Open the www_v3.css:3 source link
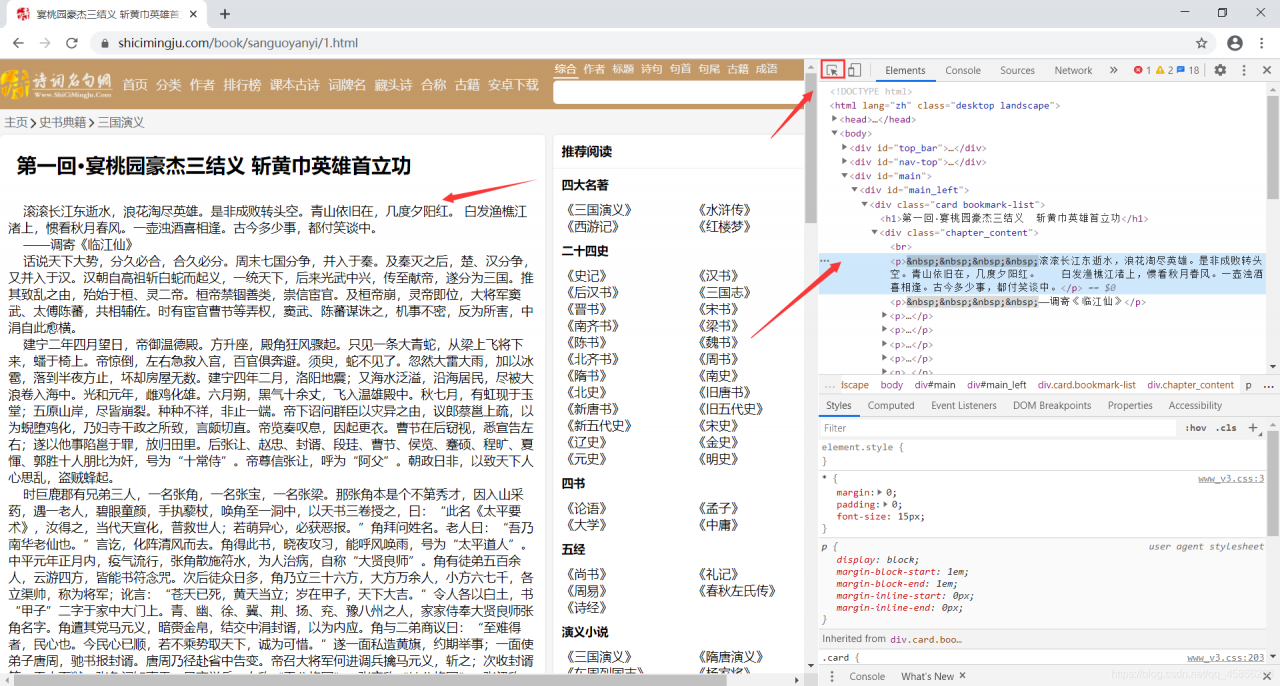 [1231, 479]
